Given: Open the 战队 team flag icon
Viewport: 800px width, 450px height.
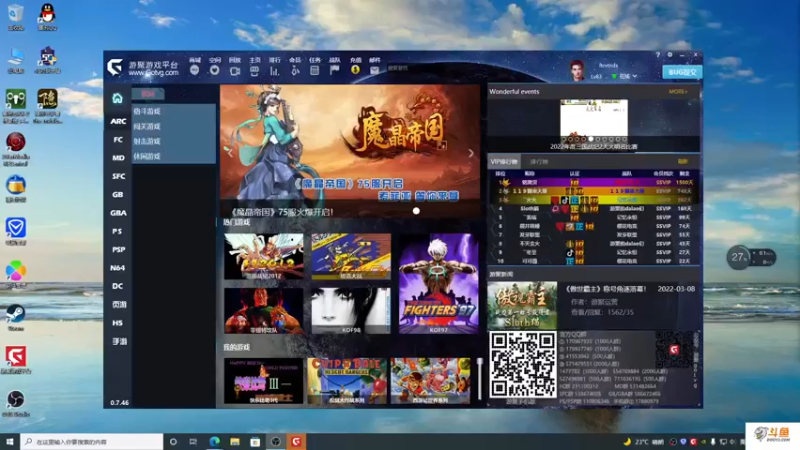Looking at the screenshot, I should [335, 71].
